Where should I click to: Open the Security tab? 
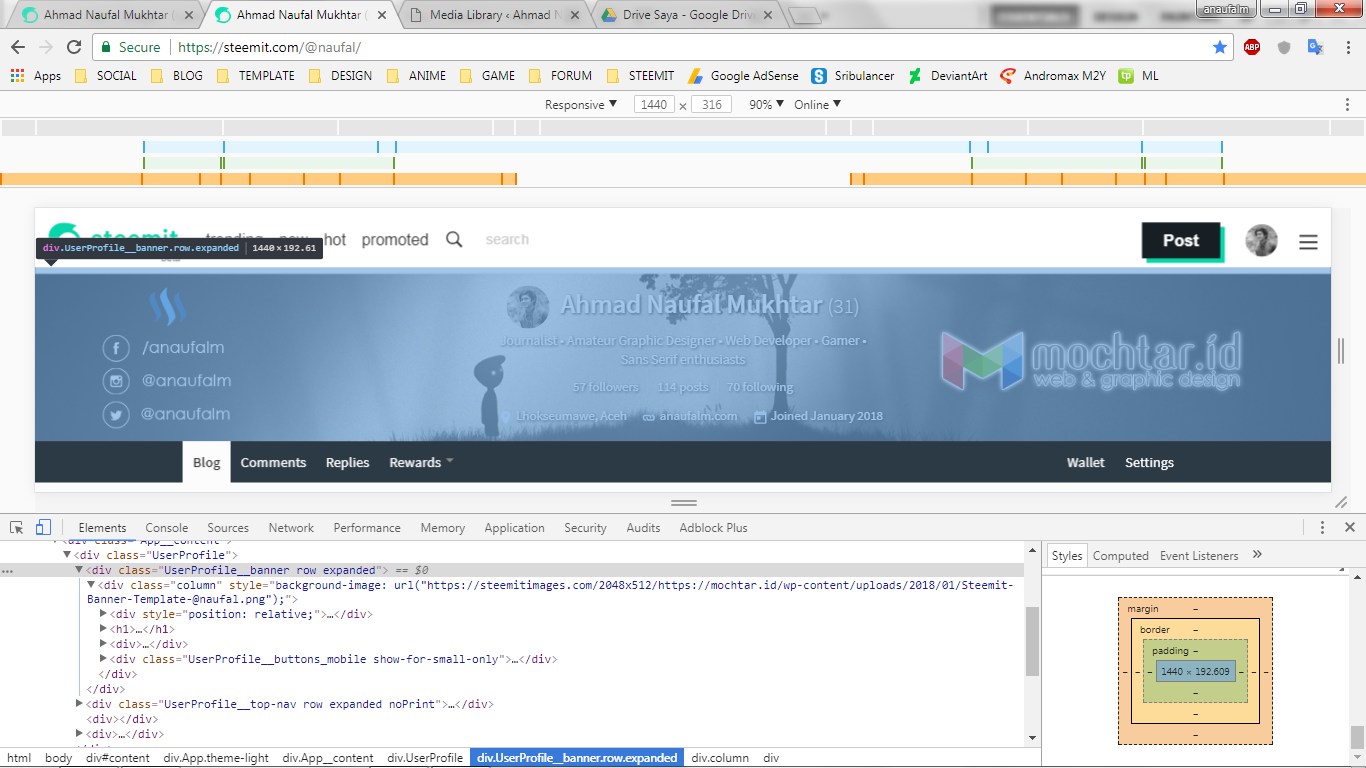tap(585, 528)
